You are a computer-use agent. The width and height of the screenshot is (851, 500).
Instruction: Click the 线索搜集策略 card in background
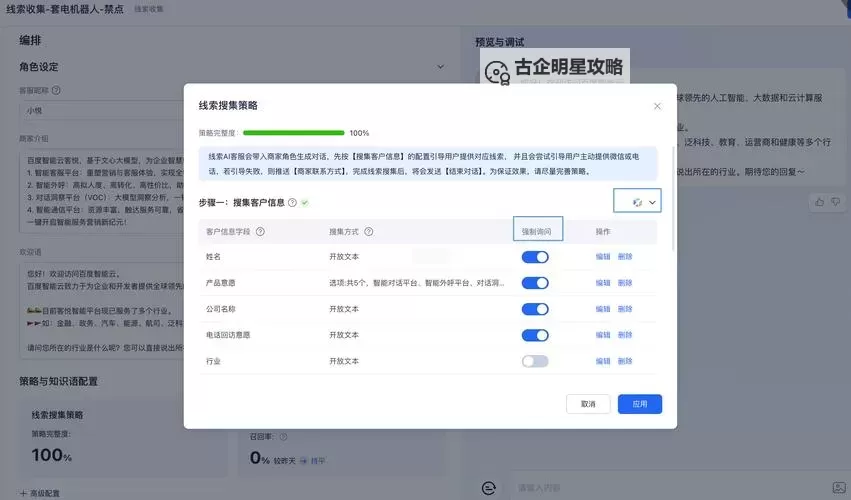(x=124, y=439)
